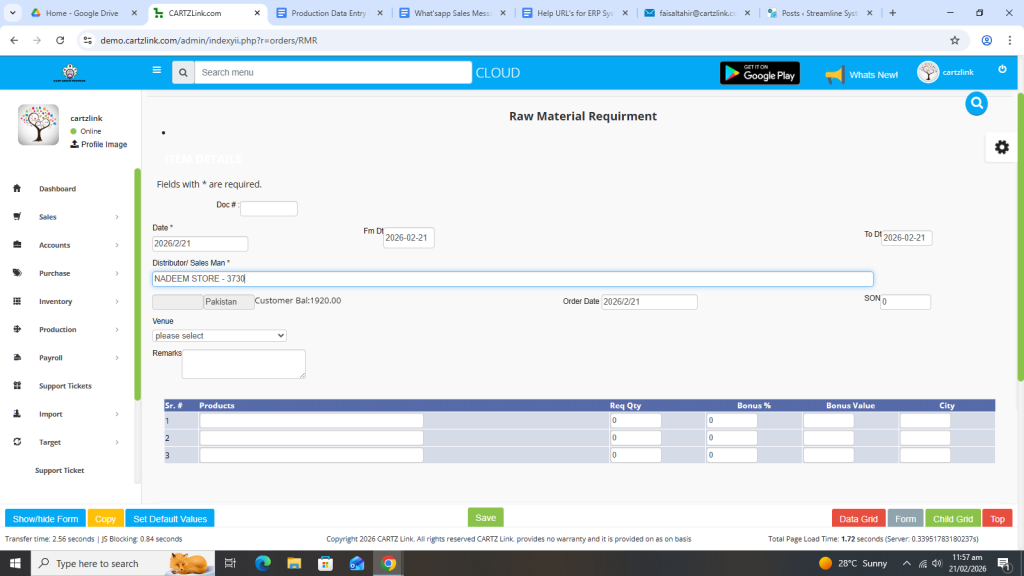Click the Show/hide Form button

coord(45,519)
